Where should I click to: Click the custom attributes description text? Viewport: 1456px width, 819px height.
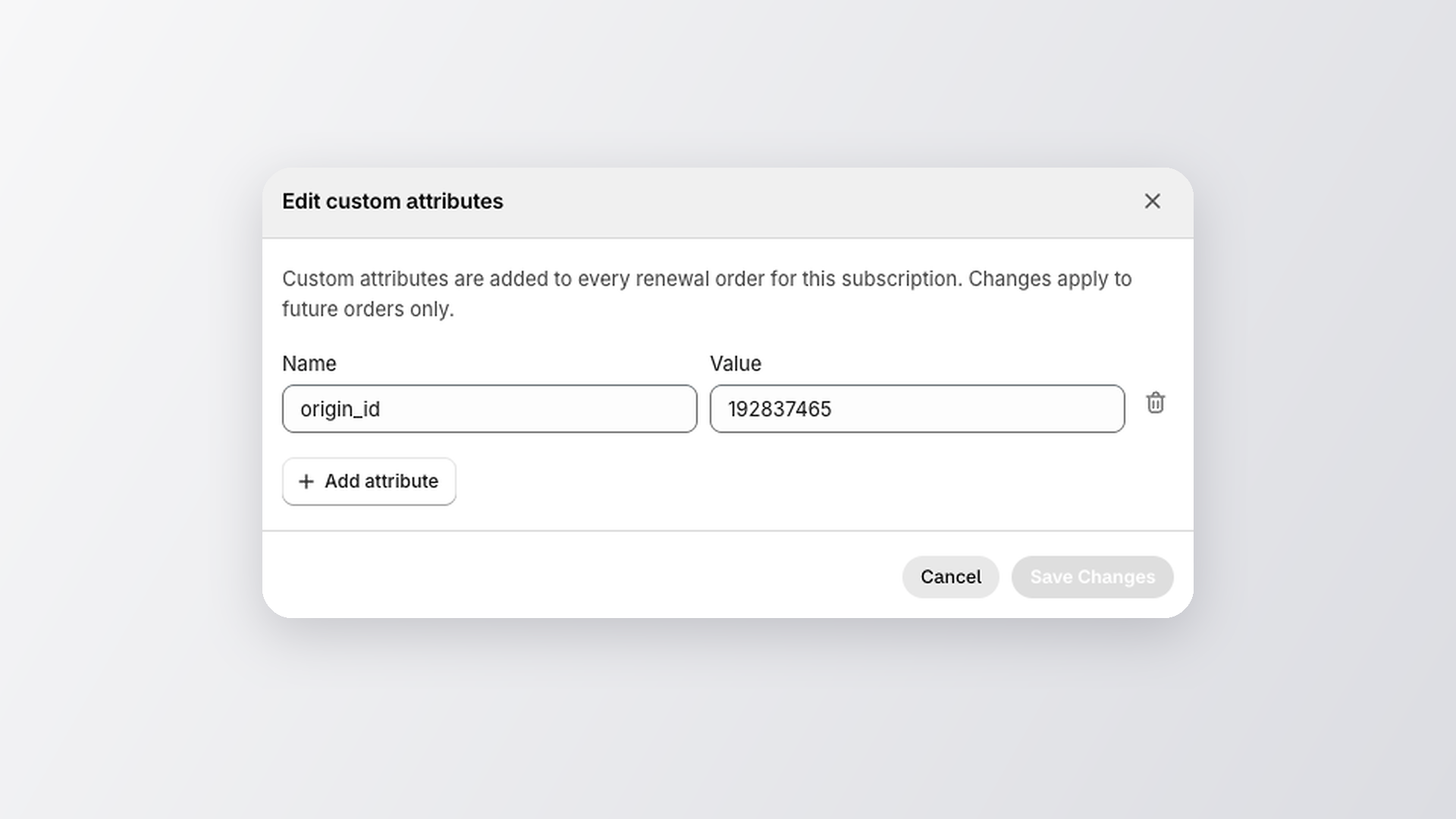coord(707,294)
